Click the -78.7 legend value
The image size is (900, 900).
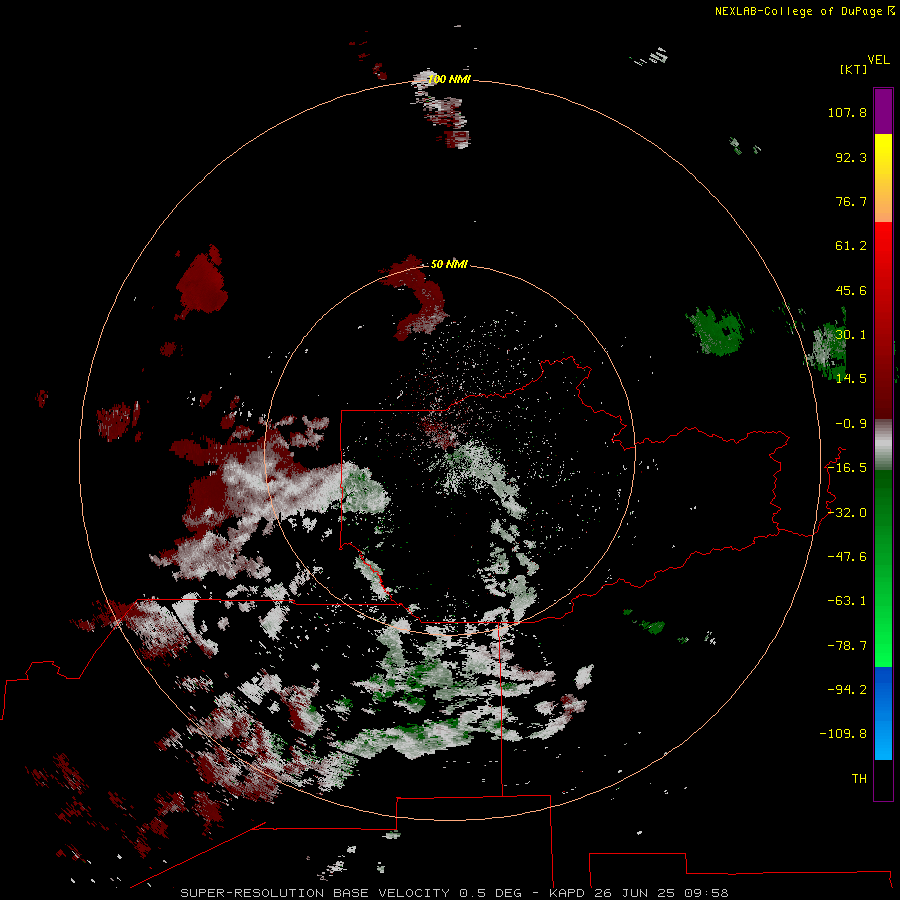coord(847,646)
